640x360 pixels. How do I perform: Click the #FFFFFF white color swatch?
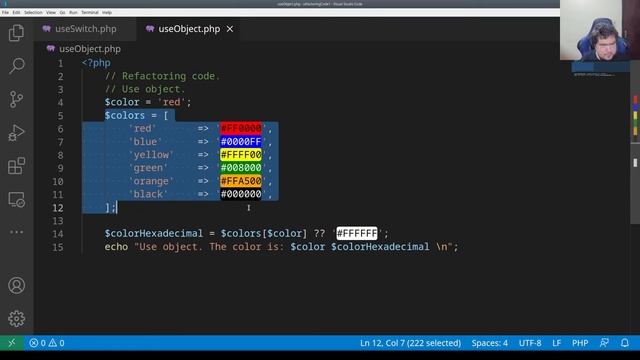357,233
